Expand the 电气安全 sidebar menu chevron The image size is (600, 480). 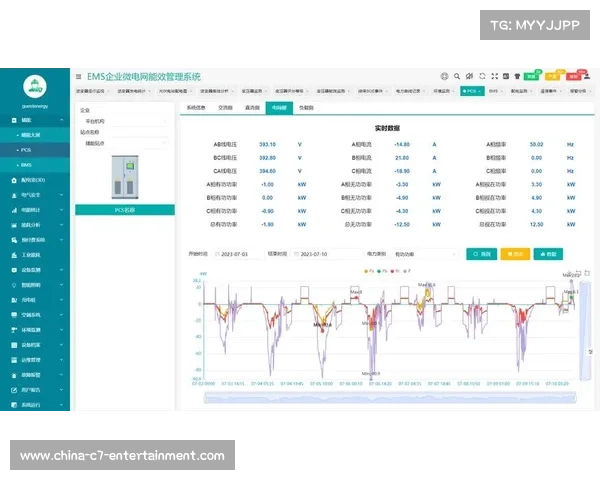[x=62, y=195]
